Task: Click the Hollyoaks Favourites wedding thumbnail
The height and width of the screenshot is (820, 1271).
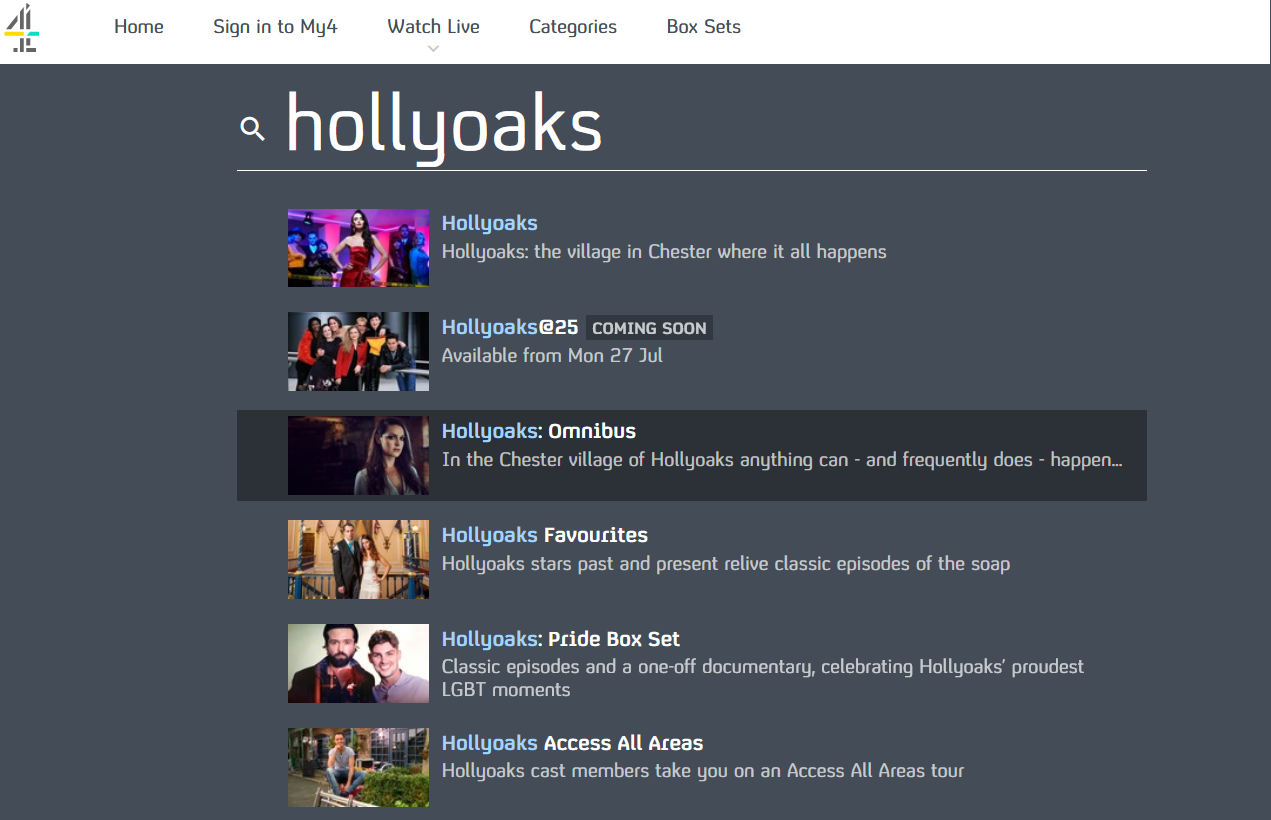Action: [x=358, y=559]
